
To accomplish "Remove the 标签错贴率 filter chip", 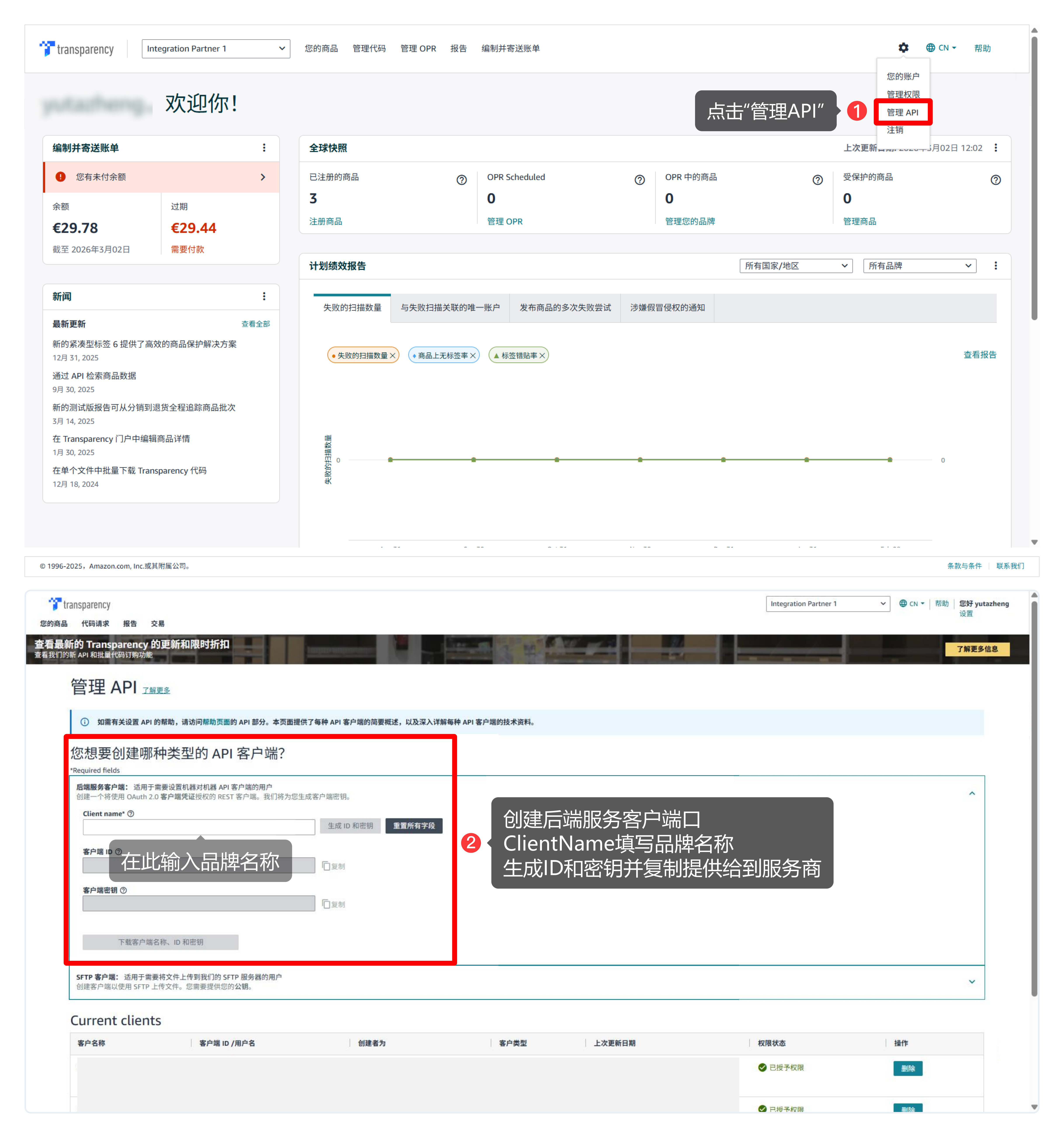I will click(x=542, y=356).
